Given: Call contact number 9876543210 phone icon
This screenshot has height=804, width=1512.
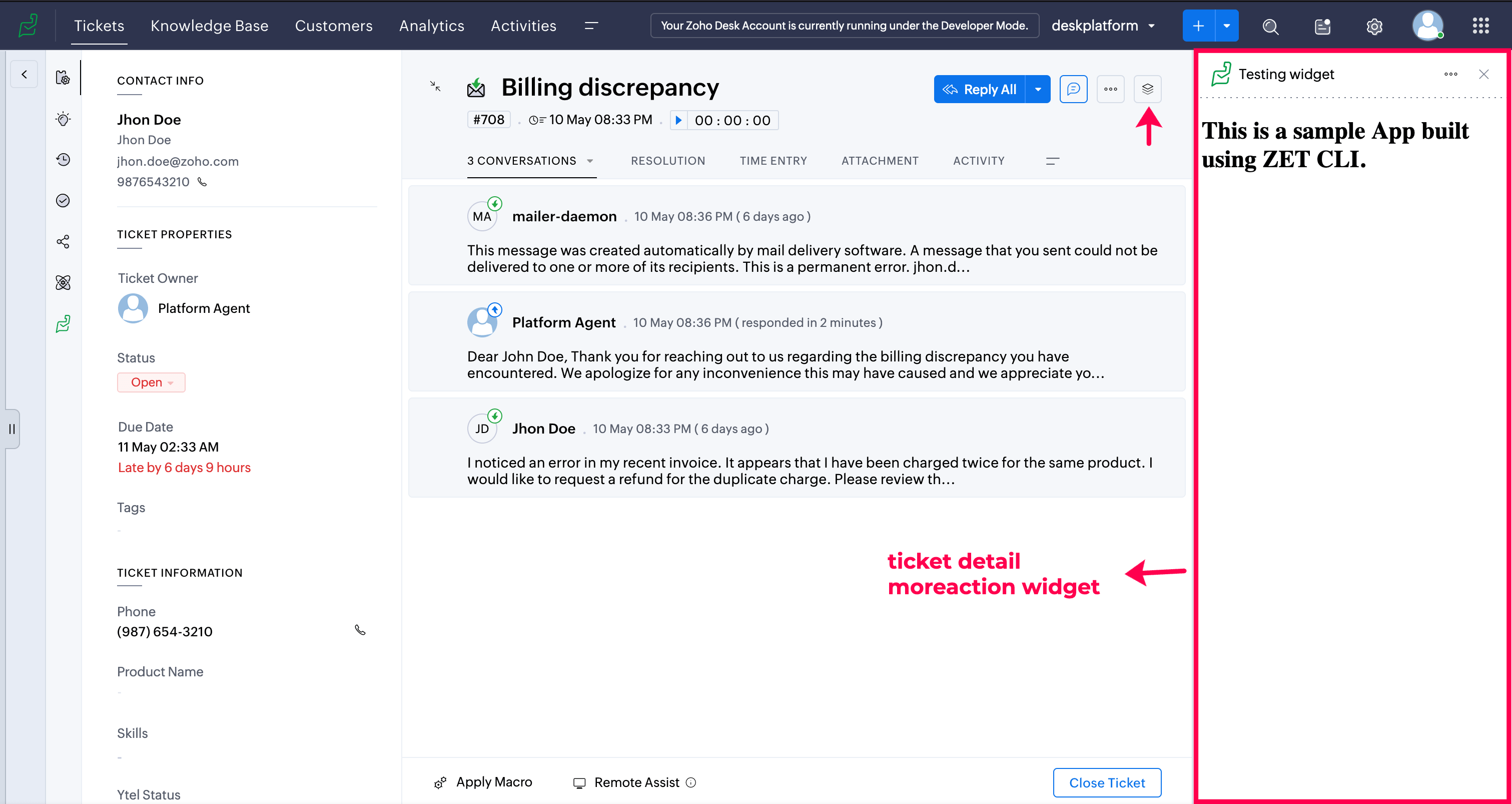Looking at the screenshot, I should pyautogui.click(x=203, y=182).
